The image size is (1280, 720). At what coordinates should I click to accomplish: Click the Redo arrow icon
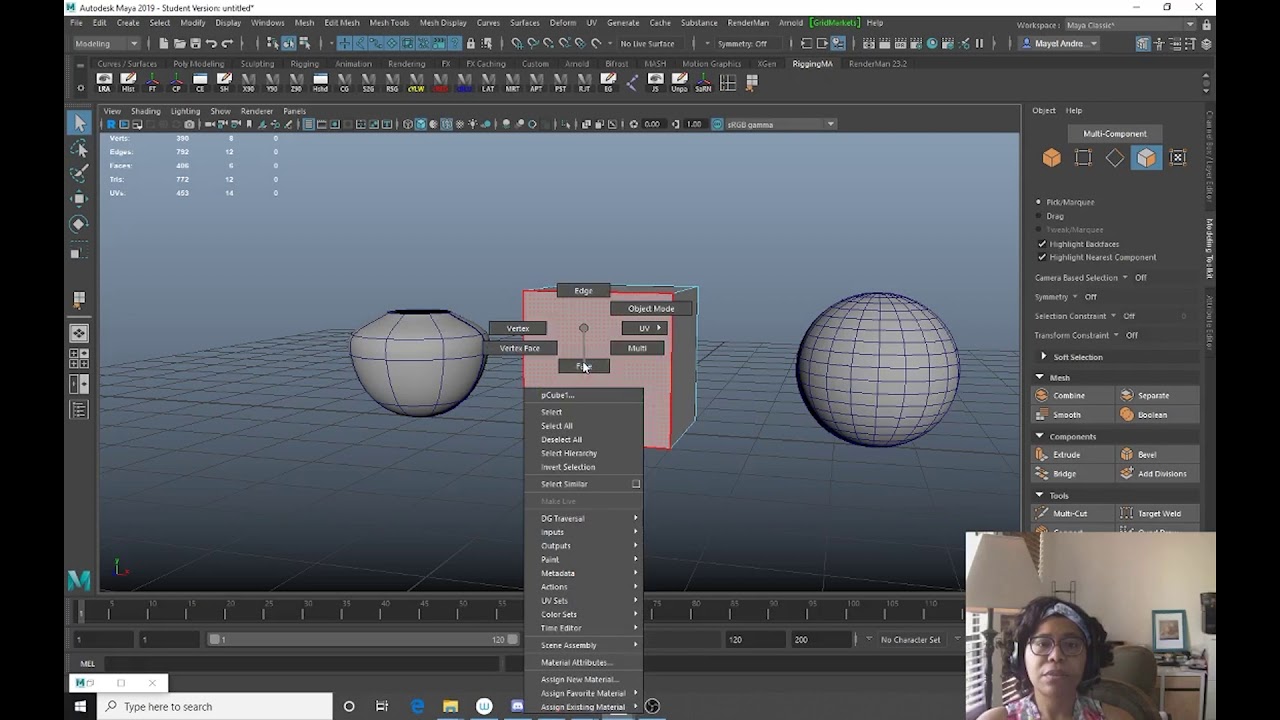pos(227,43)
